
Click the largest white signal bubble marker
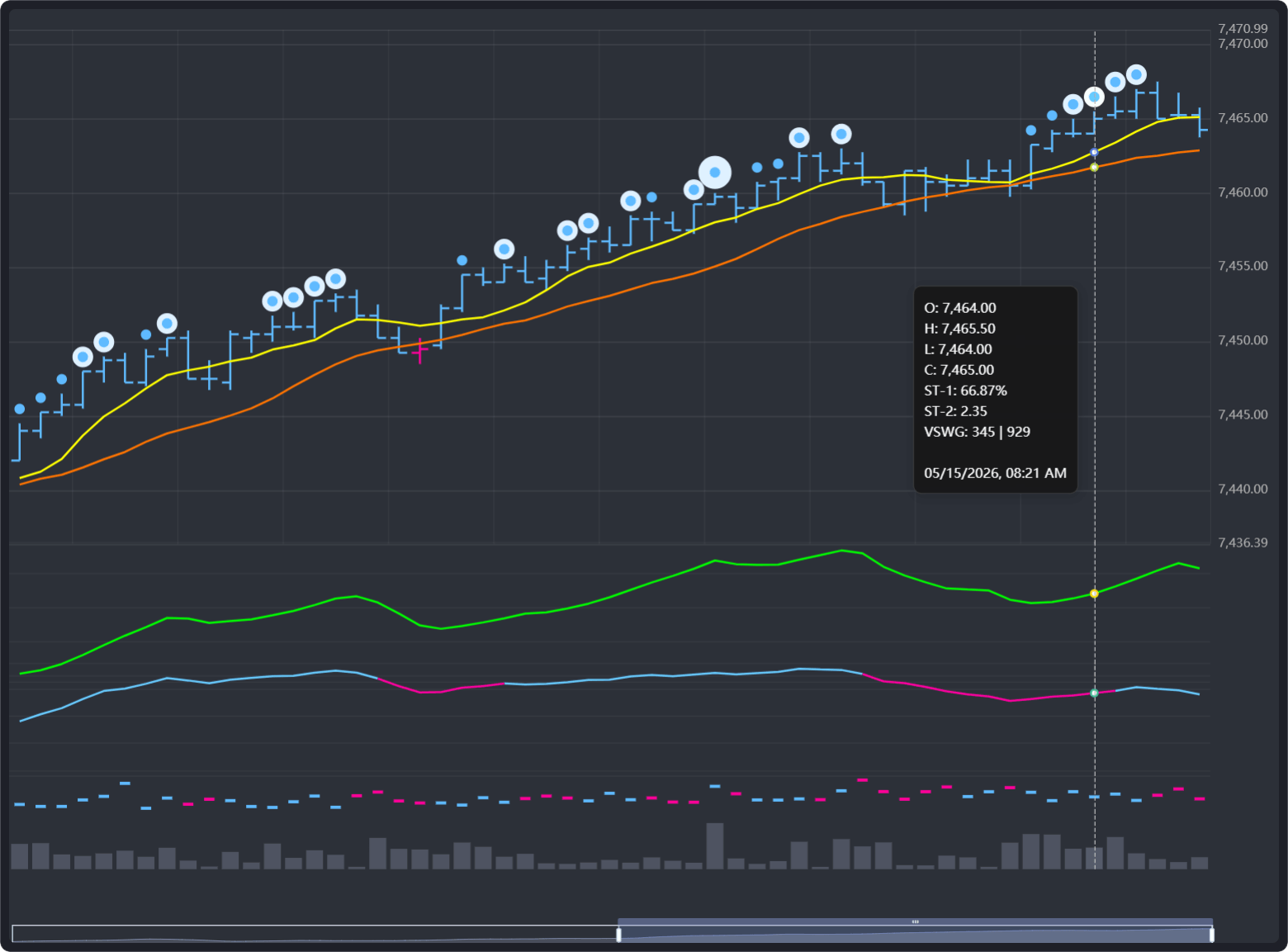[715, 173]
